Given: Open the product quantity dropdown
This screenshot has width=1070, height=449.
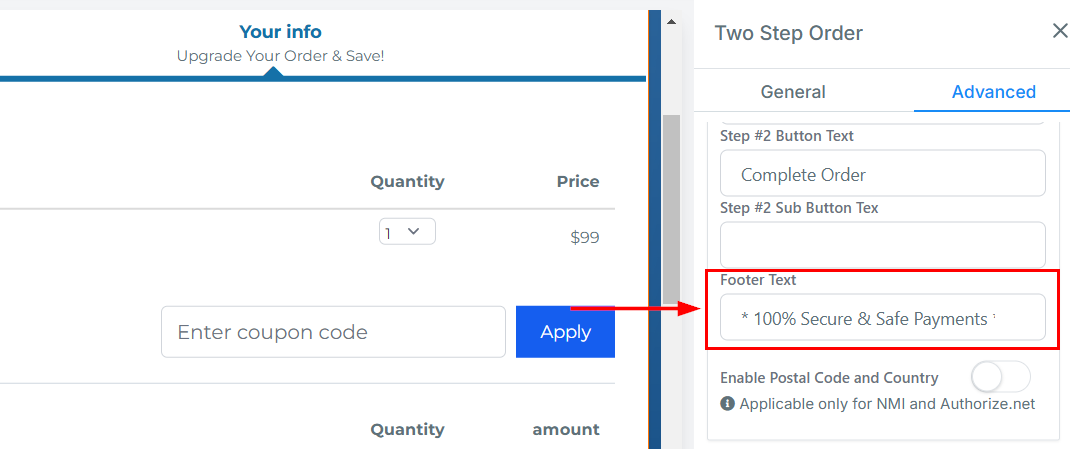Looking at the screenshot, I should tap(407, 232).
